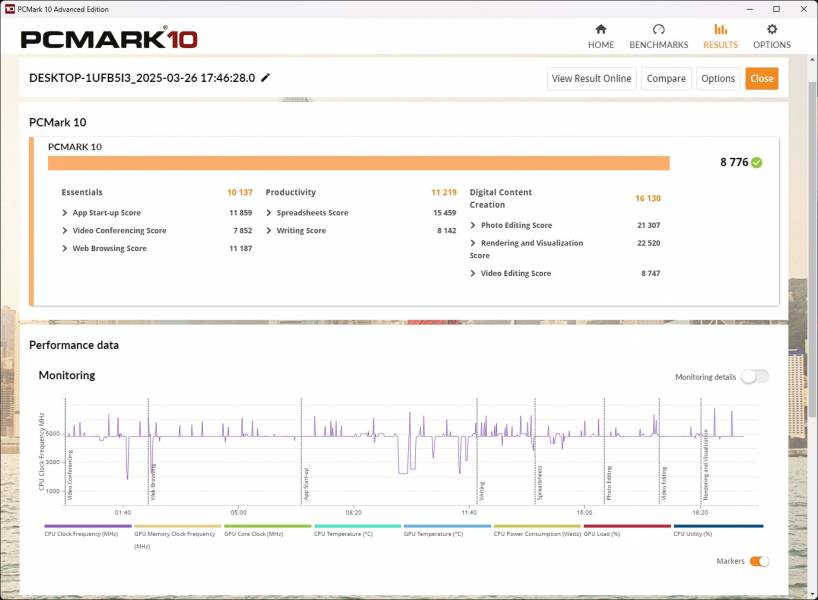Click the Writing score 8 142
Screen dimensions: 818x600
tap(447, 231)
